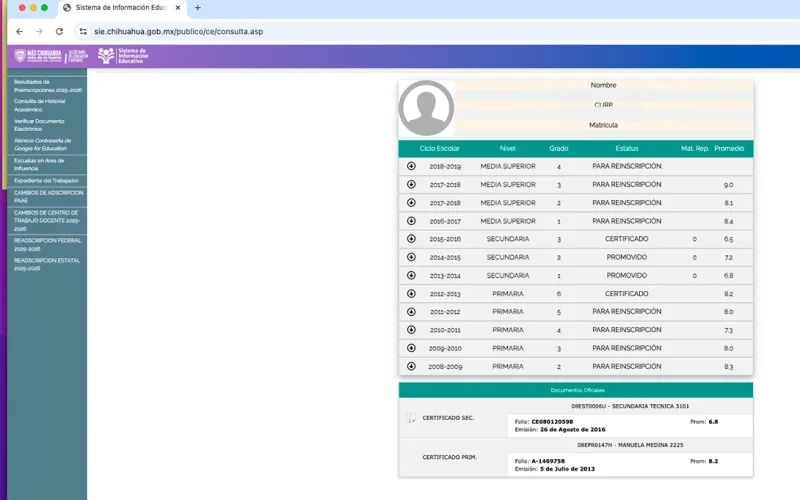
Task: Click the student profile avatar picture
Action: pyautogui.click(x=426, y=108)
